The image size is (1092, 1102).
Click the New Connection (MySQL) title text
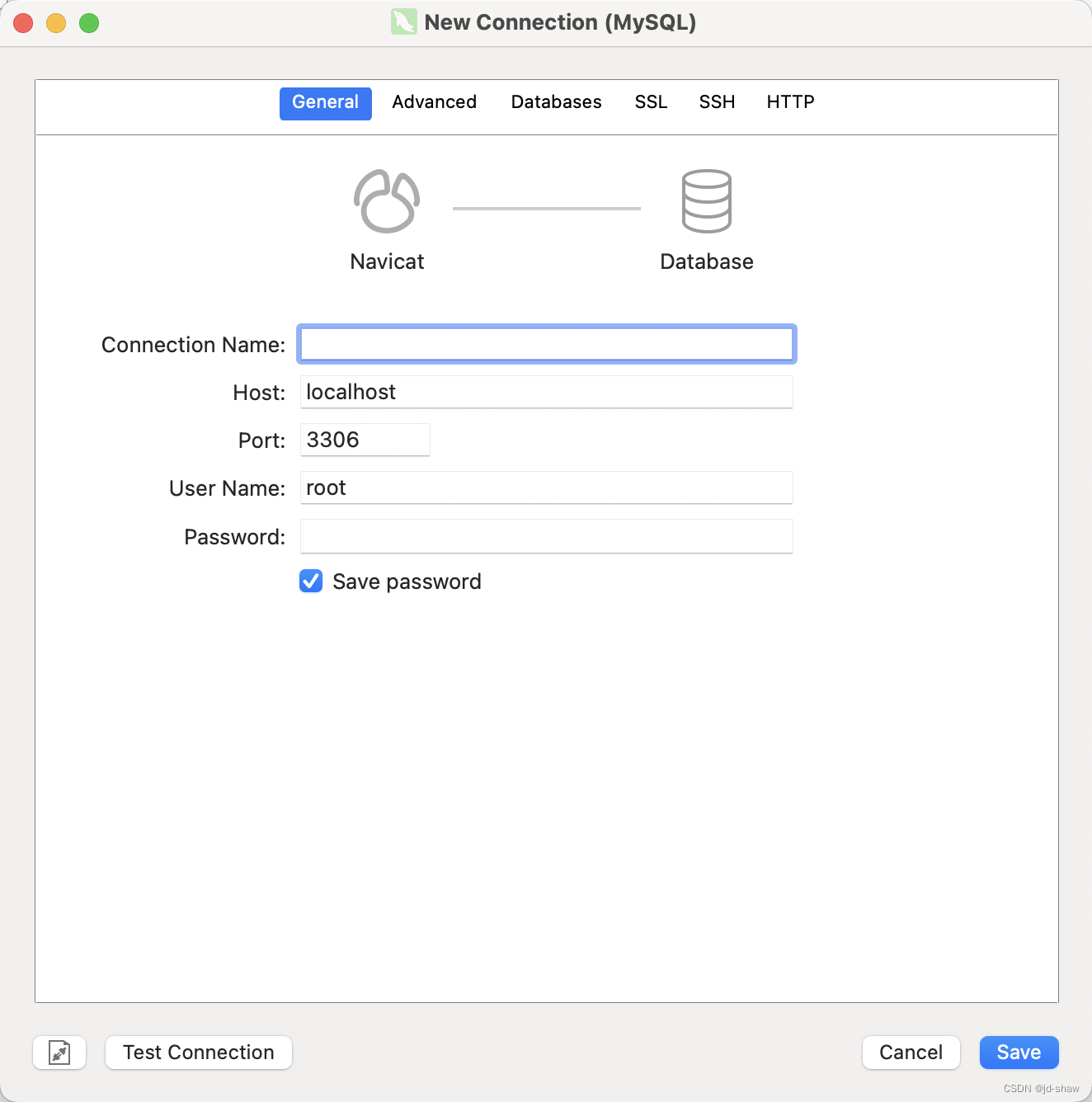coord(560,22)
